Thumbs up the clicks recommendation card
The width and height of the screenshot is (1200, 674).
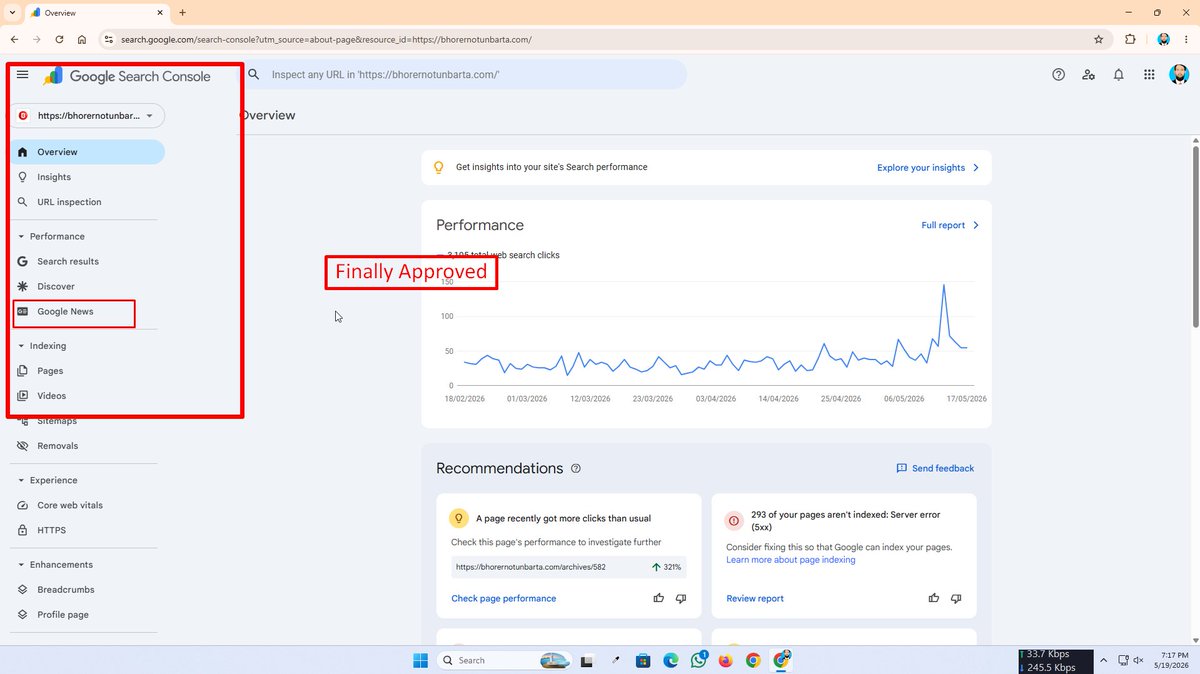pyautogui.click(x=658, y=599)
